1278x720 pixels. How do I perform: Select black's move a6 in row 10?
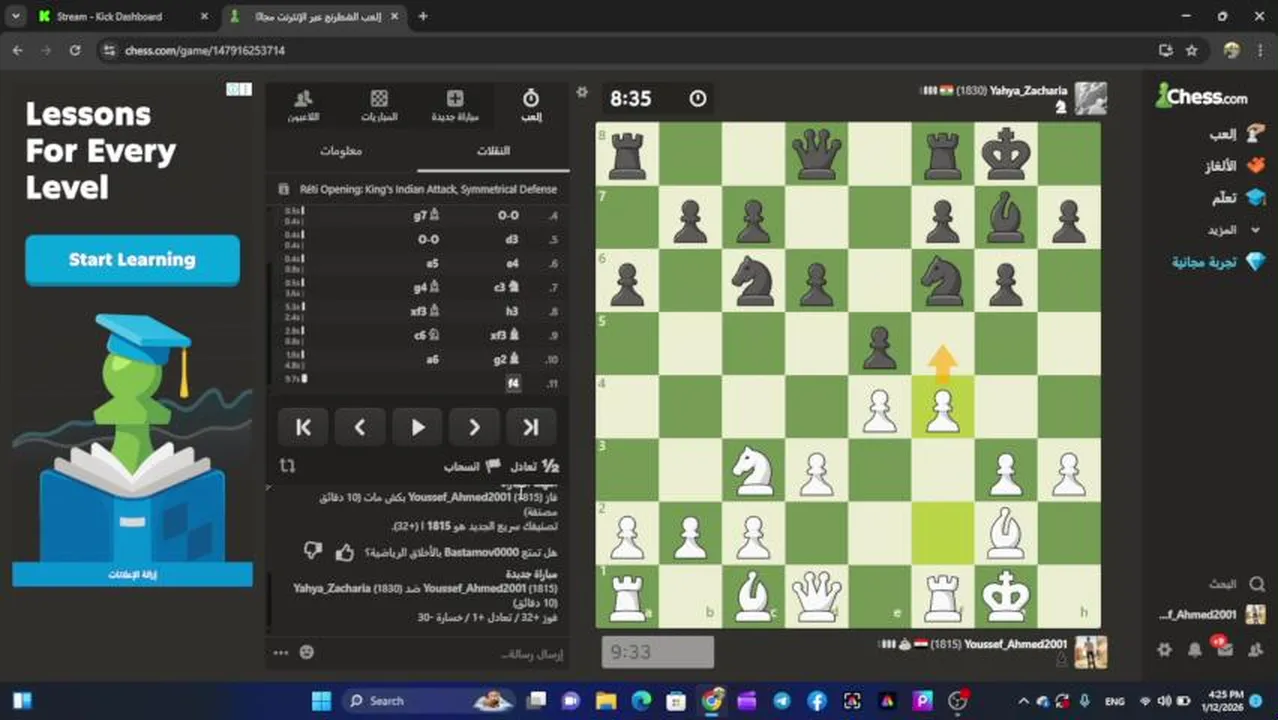[x=432, y=359]
